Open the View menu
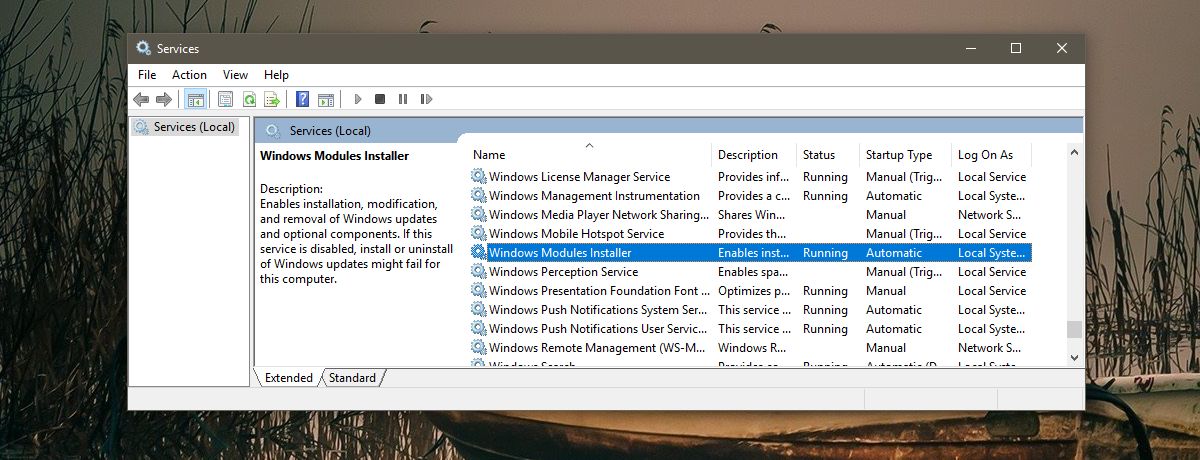 (x=235, y=75)
